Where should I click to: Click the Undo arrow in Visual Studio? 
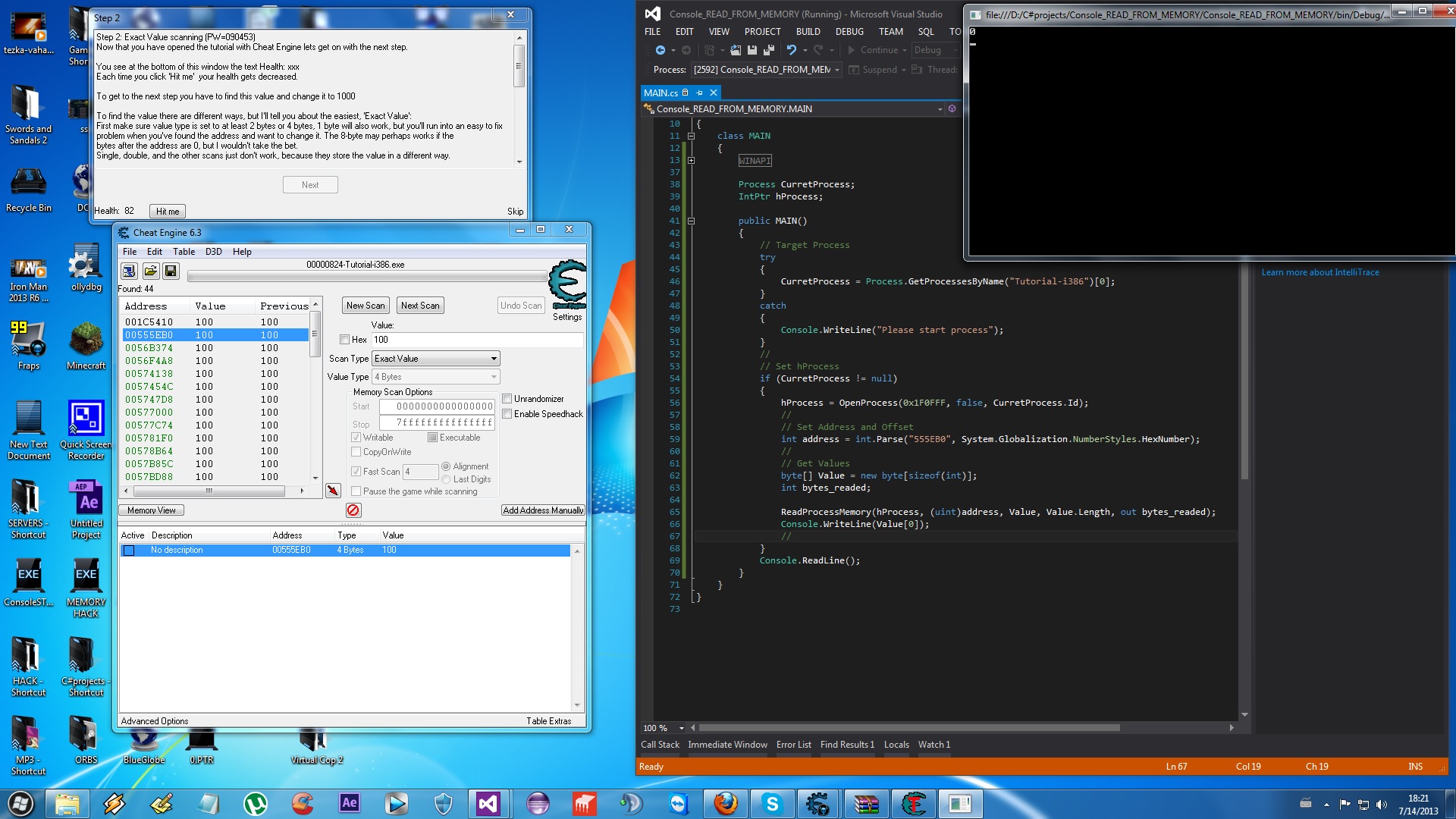[x=791, y=50]
